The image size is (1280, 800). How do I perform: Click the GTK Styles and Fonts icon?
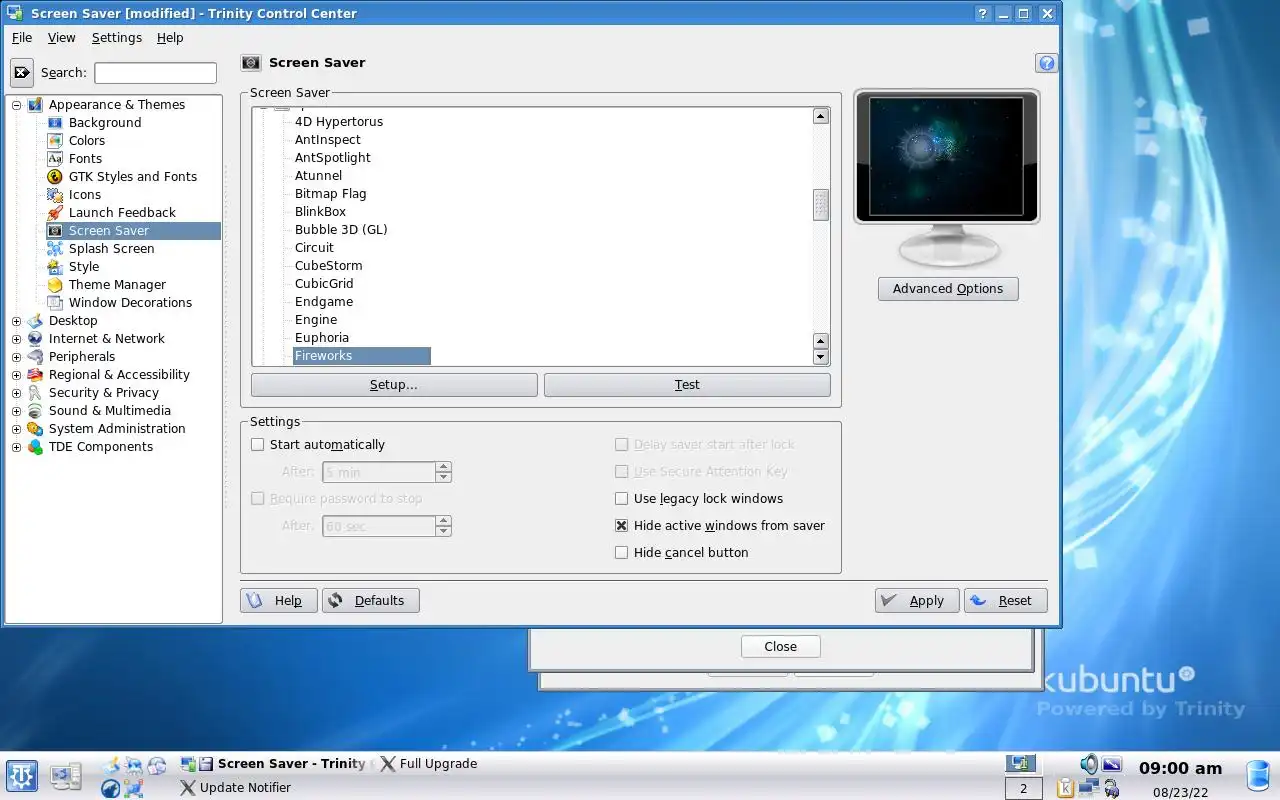(55, 177)
